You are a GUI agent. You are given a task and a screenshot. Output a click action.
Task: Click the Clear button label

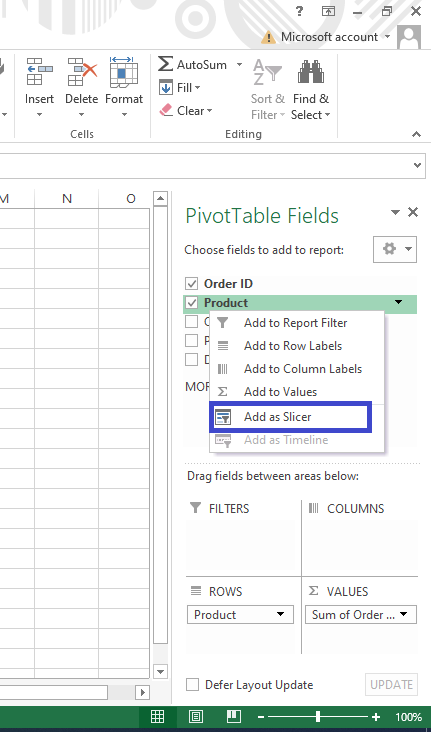[x=191, y=111]
